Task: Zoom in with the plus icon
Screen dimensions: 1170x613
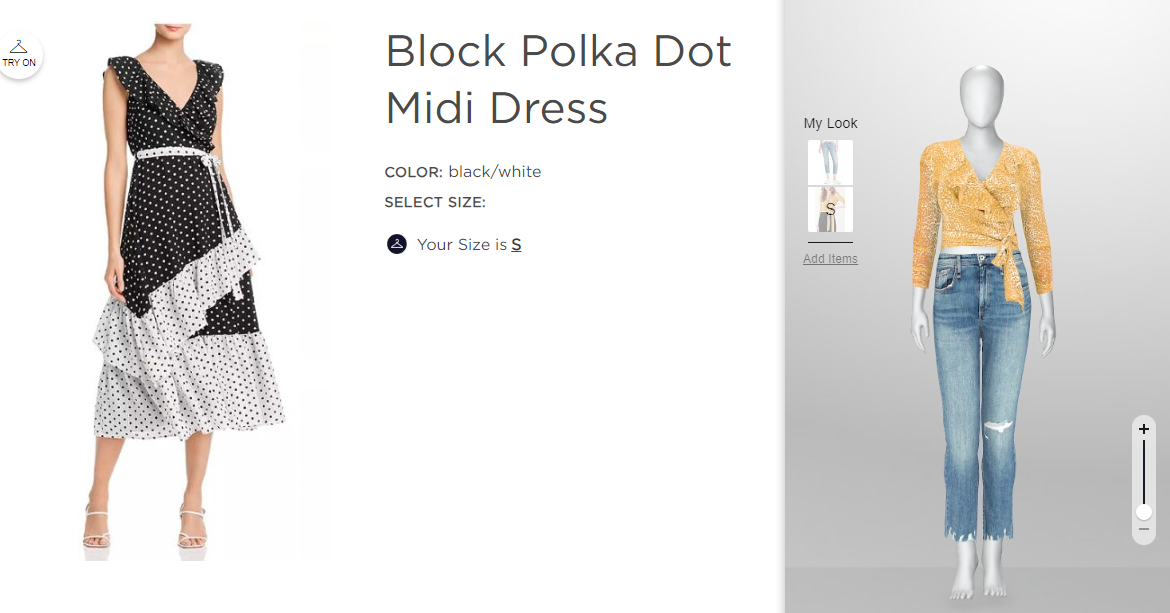Action: tap(1143, 429)
